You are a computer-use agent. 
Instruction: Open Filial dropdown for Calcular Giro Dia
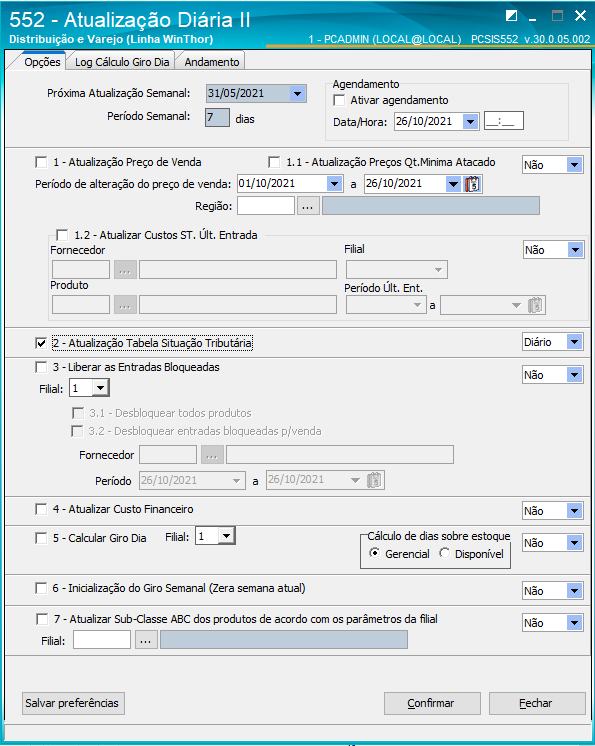point(227,536)
